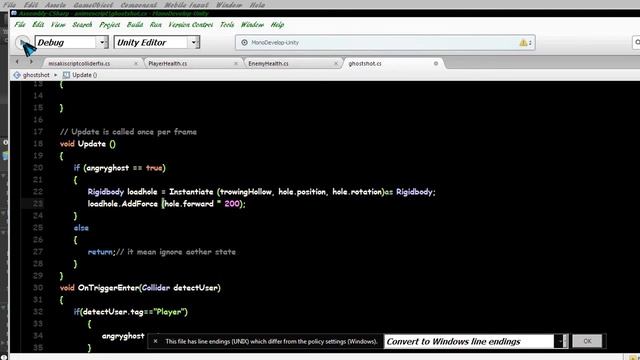Viewport: 640px width, 360px height.
Task: Open the MonoDevelop File menu
Action: [20, 24]
